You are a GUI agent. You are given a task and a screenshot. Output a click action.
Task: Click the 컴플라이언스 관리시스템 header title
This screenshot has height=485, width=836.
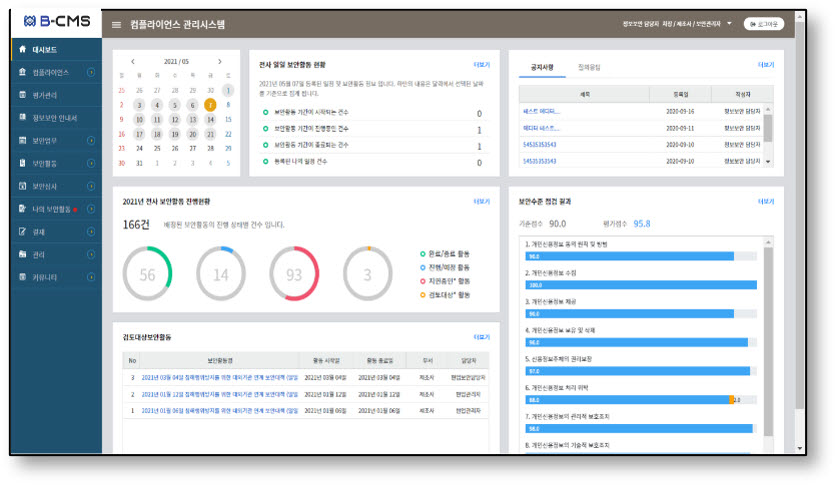click(x=178, y=25)
